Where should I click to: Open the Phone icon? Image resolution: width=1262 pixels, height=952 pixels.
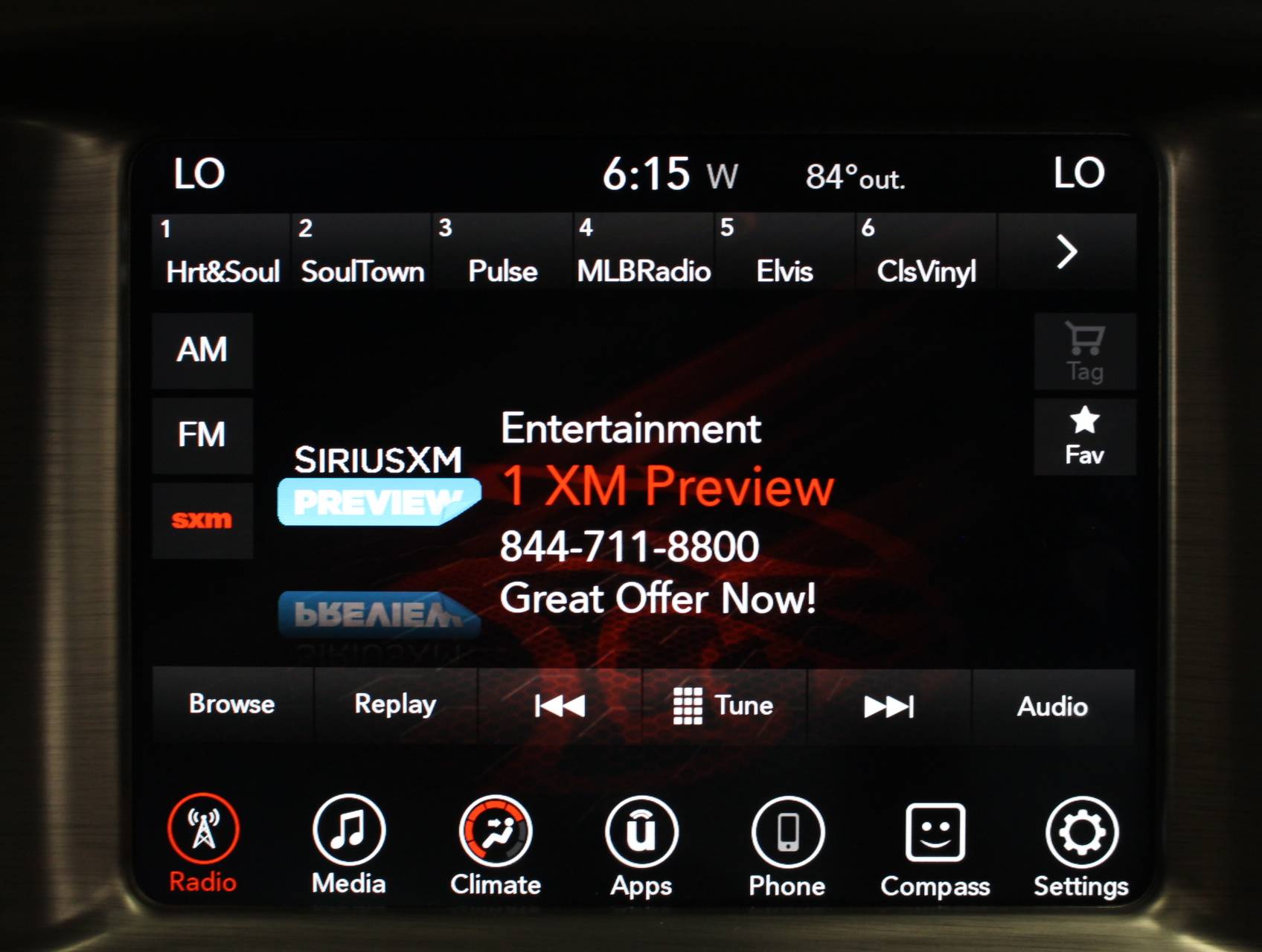[787, 832]
